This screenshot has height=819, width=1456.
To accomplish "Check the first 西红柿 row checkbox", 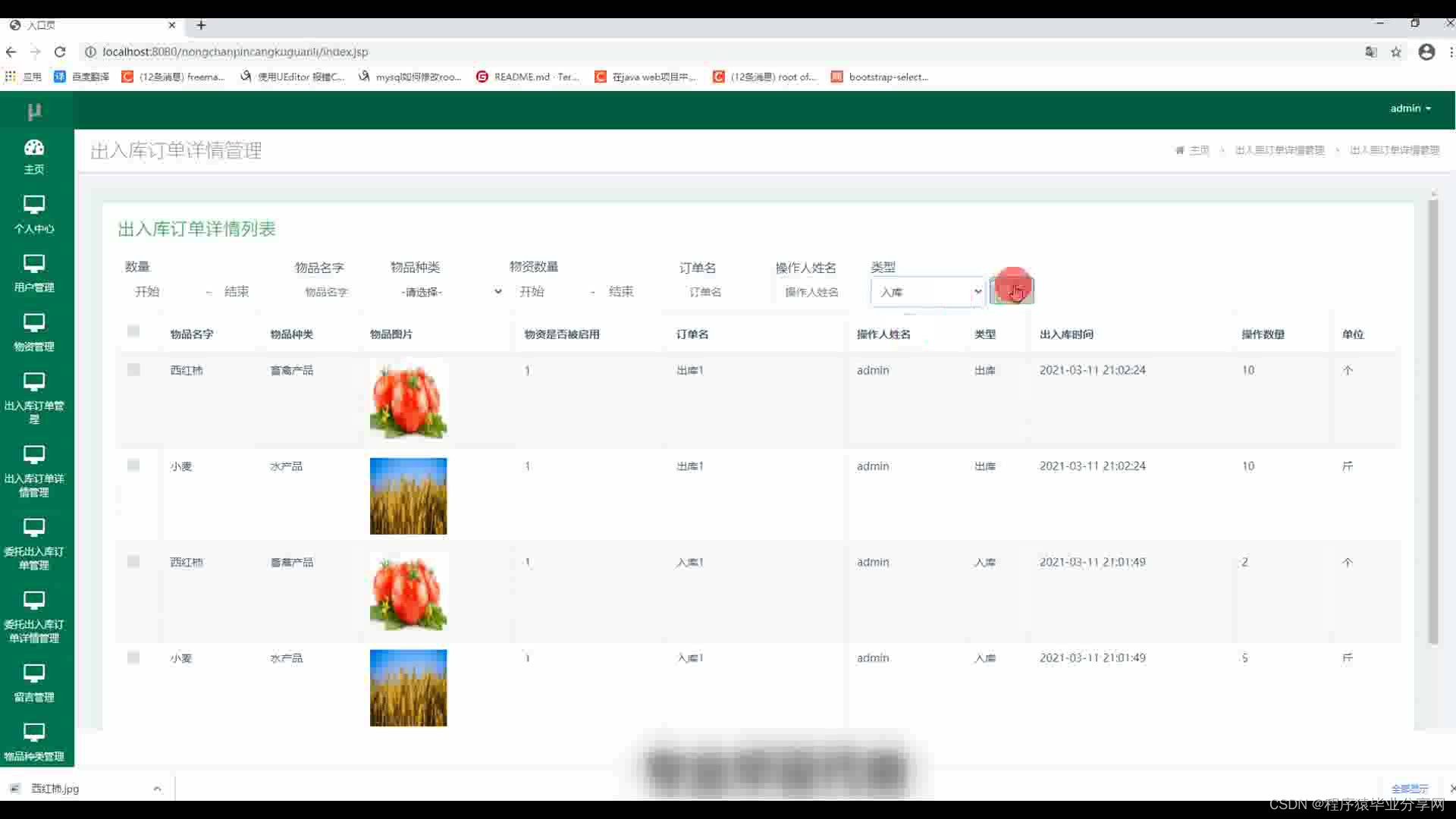I will [133, 370].
